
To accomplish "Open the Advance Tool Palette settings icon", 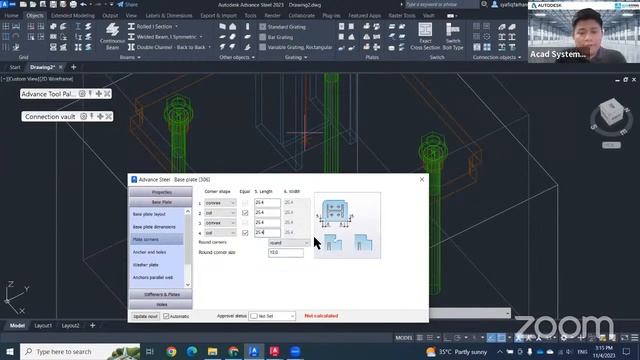I will click(x=82, y=94).
